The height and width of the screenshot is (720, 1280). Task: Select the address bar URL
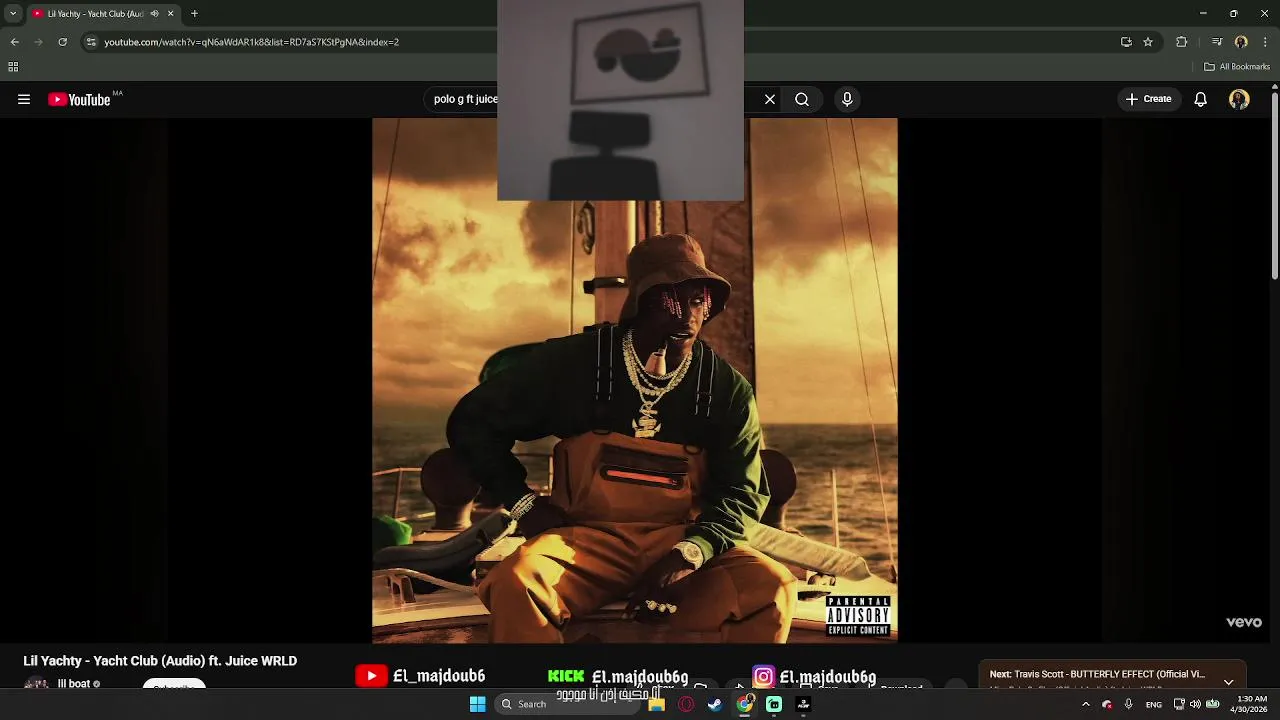pos(251,42)
